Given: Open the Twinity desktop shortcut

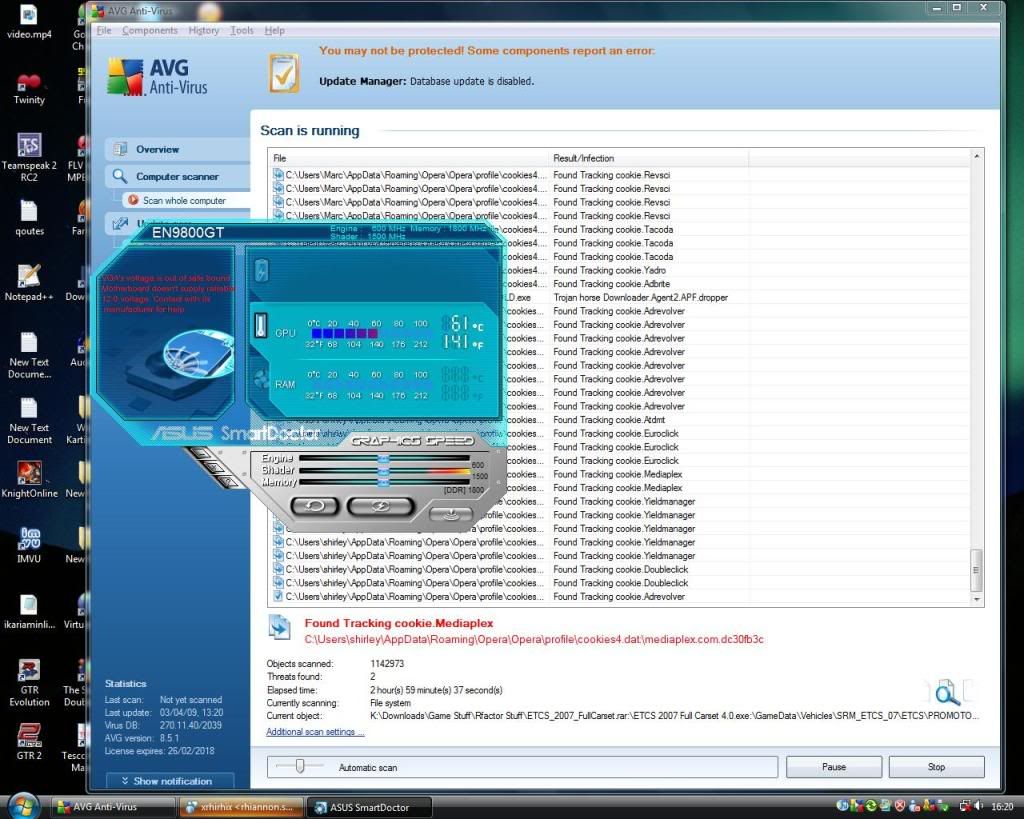Looking at the screenshot, I should pos(29,89).
